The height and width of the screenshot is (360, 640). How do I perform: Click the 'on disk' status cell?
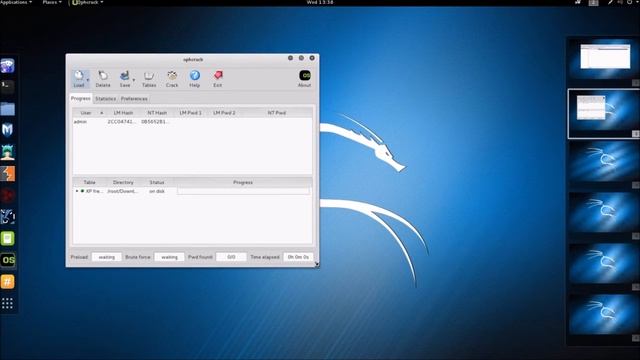157,191
